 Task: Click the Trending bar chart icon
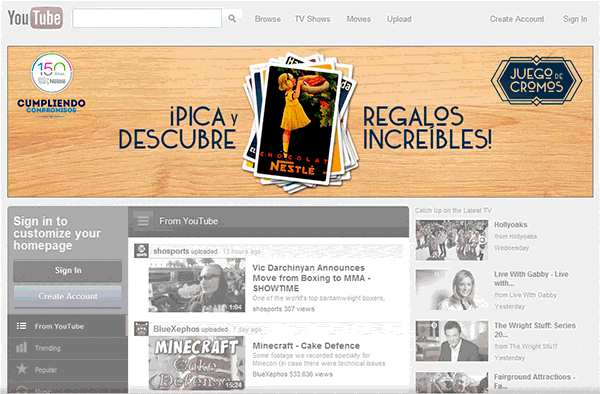(21, 347)
